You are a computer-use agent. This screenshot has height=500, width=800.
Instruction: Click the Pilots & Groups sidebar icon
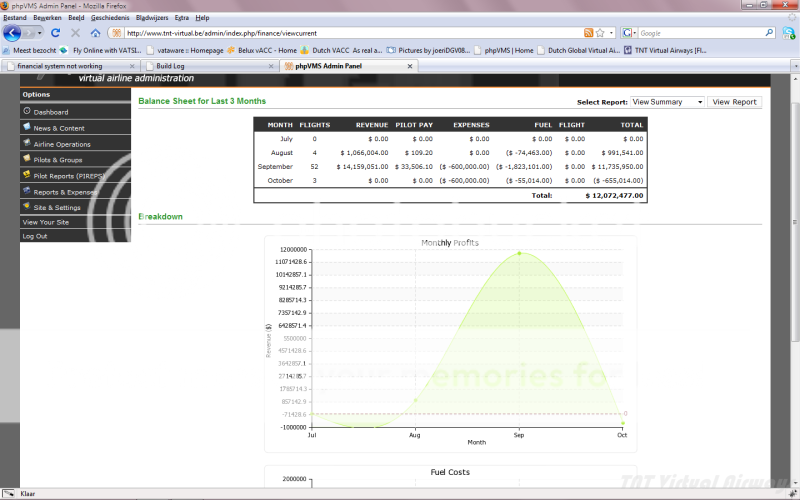[26, 159]
